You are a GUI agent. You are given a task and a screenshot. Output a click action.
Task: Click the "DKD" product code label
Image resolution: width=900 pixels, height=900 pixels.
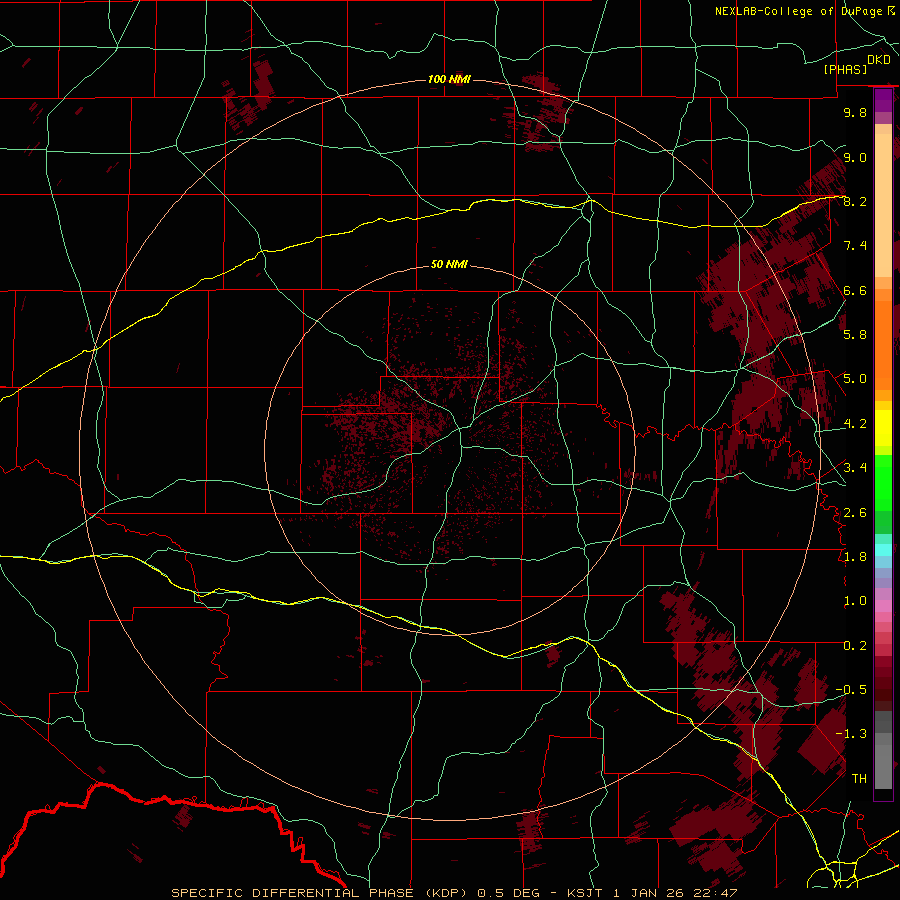pyautogui.click(x=879, y=60)
